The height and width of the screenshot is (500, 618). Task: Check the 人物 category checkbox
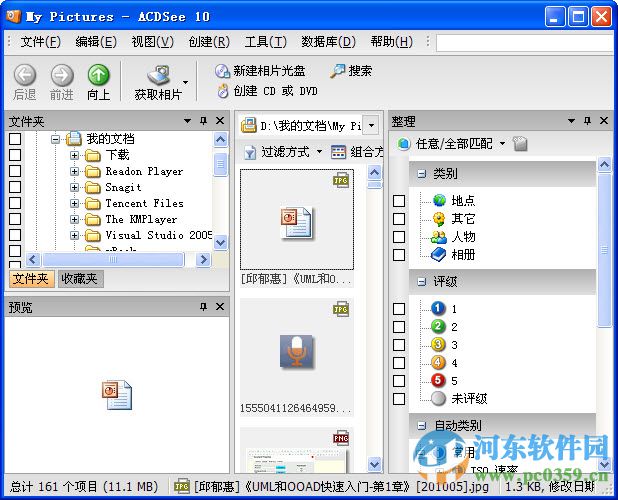[x=399, y=237]
